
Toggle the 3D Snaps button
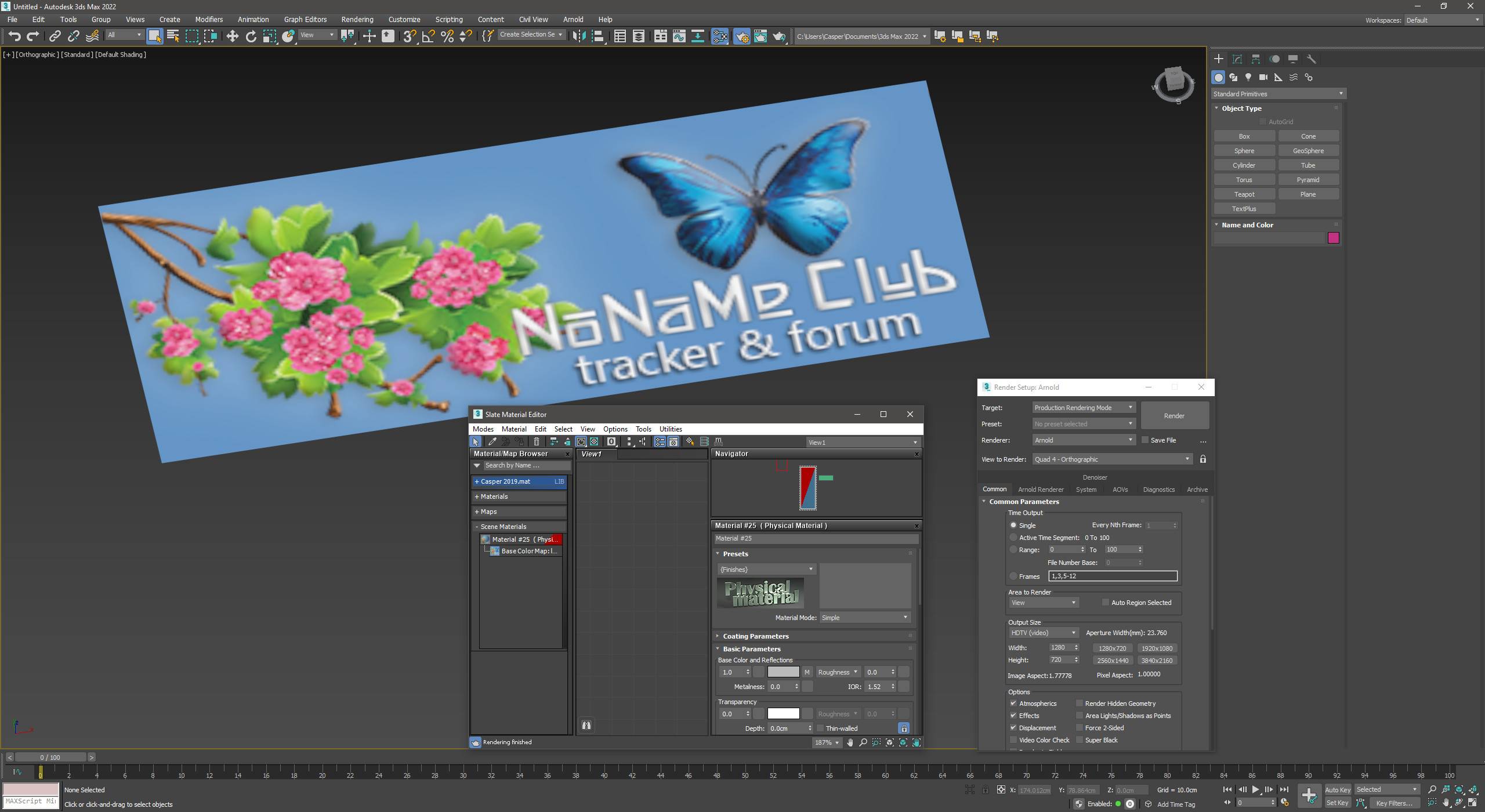point(410,36)
